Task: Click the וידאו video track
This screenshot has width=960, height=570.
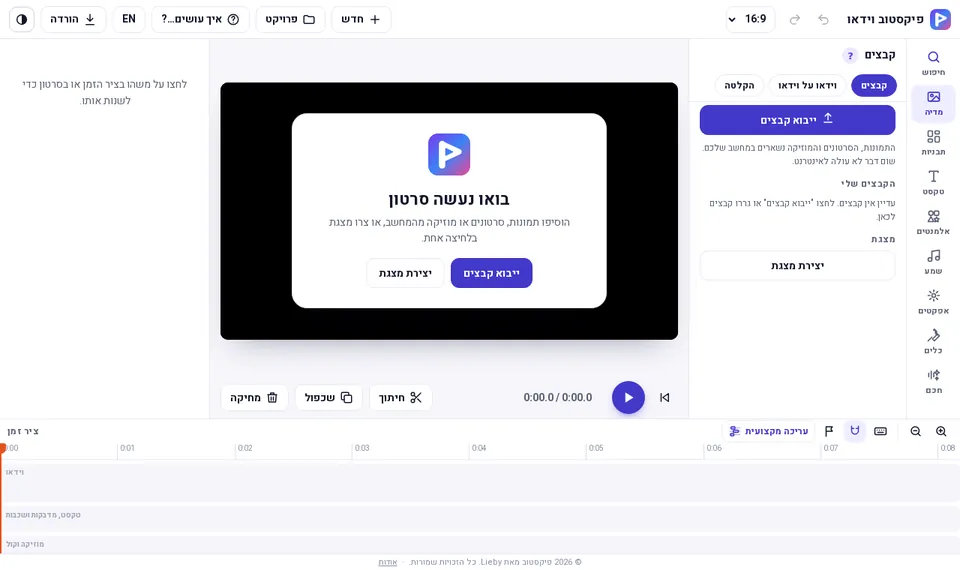Action: [x=480, y=483]
